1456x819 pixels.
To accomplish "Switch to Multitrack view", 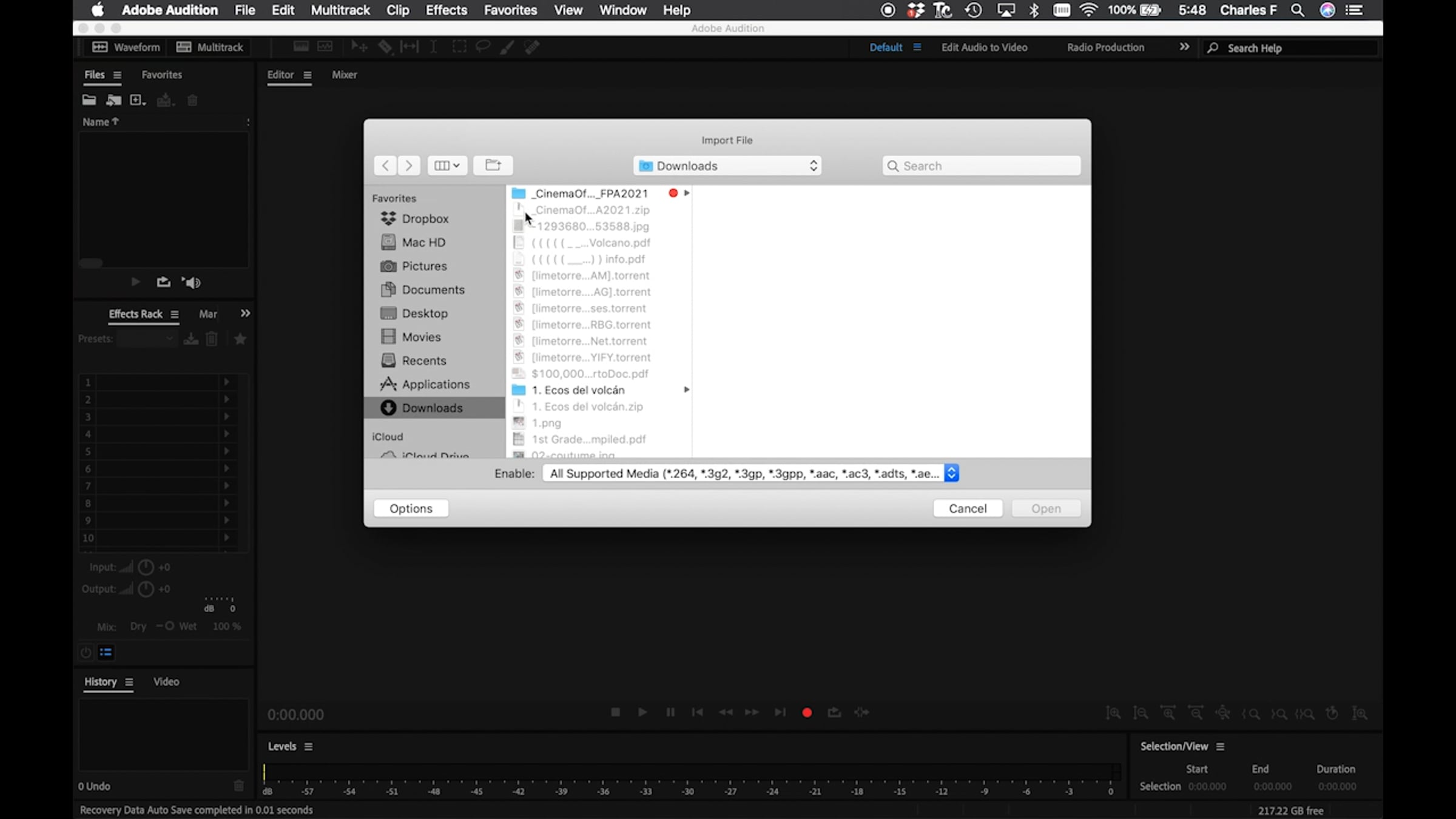I will click(x=210, y=47).
